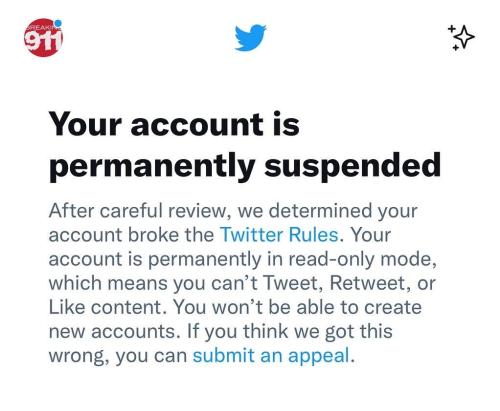Click the phrase "which means you can't"

point(153,283)
